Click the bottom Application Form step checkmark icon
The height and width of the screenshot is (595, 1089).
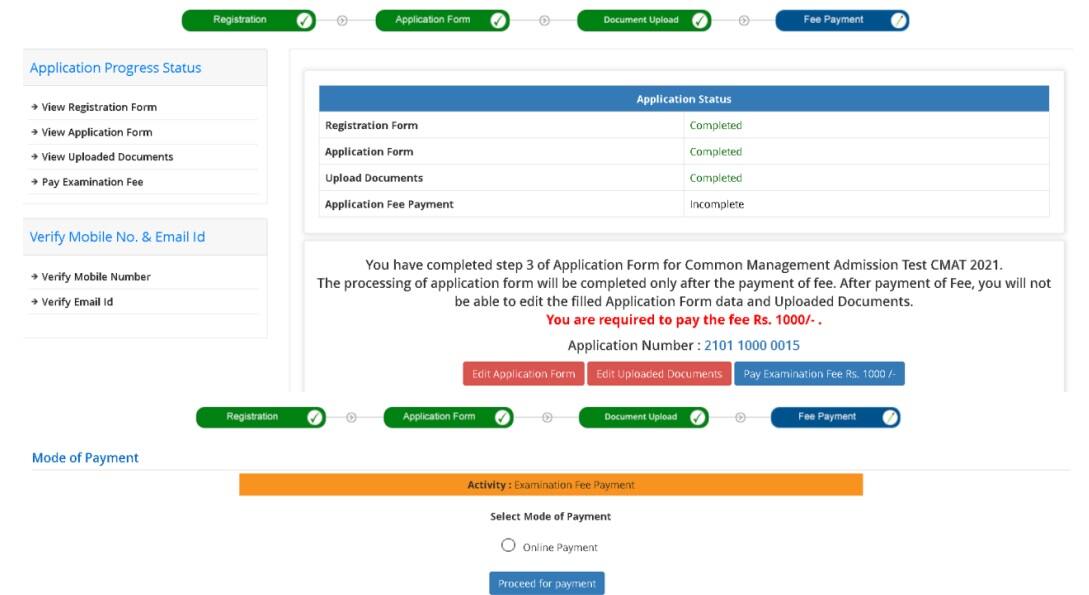click(x=503, y=417)
